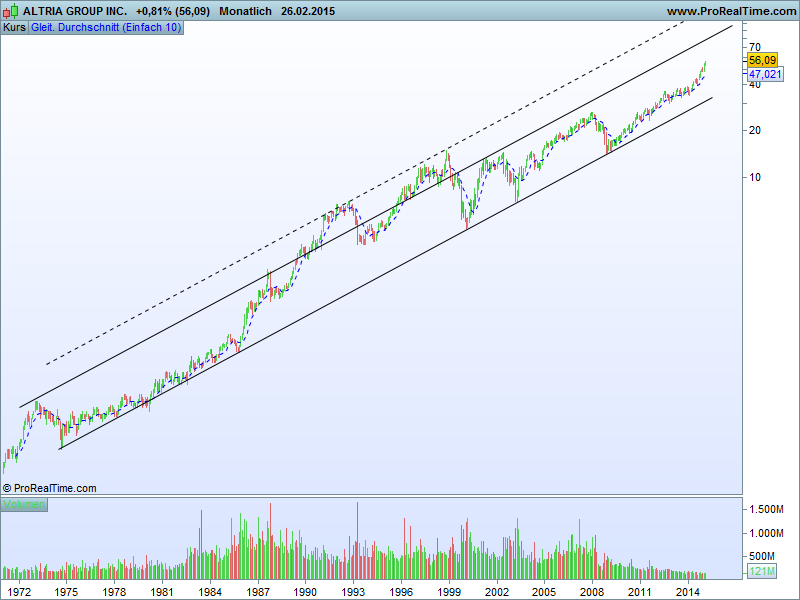Click the 1987 marker on the time axis
Image resolution: width=800 pixels, height=600 pixels.
pos(257,592)
